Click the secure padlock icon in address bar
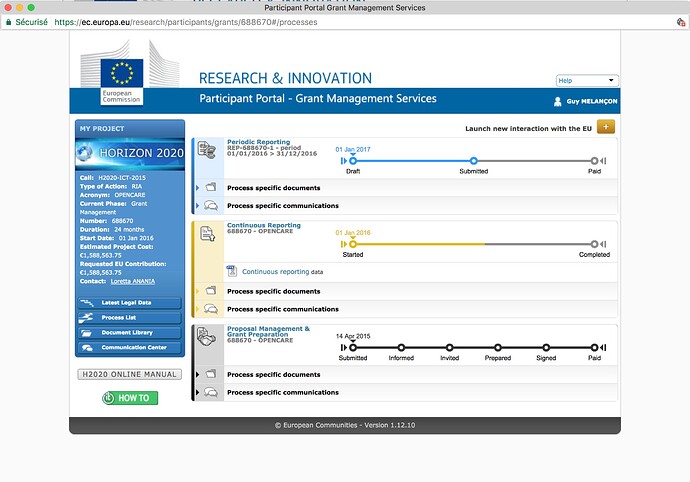Viewport: 690px width, 482px height. (x=8, y=22)
